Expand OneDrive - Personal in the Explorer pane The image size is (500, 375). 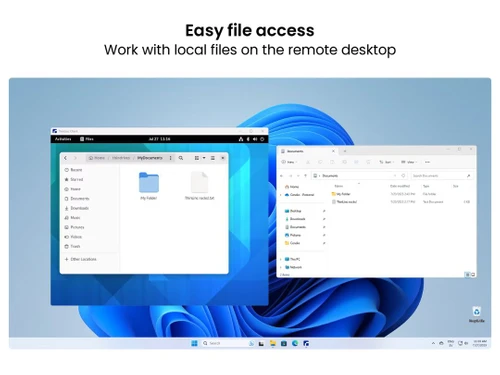click(281, 195)
